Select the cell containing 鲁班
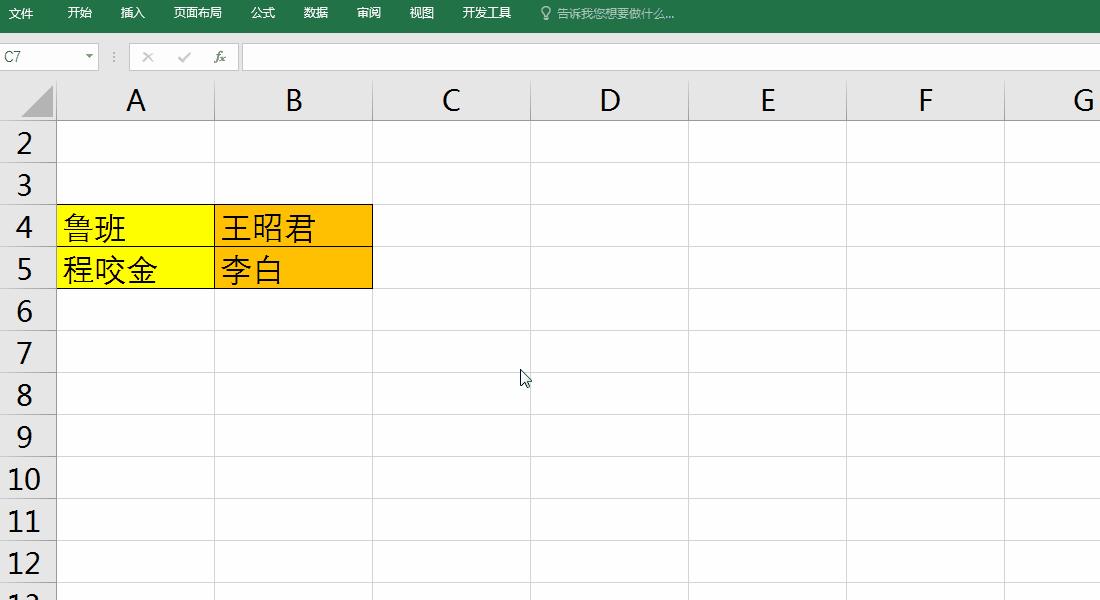The height and width of the screenshot is (600, 1100). 136,227
